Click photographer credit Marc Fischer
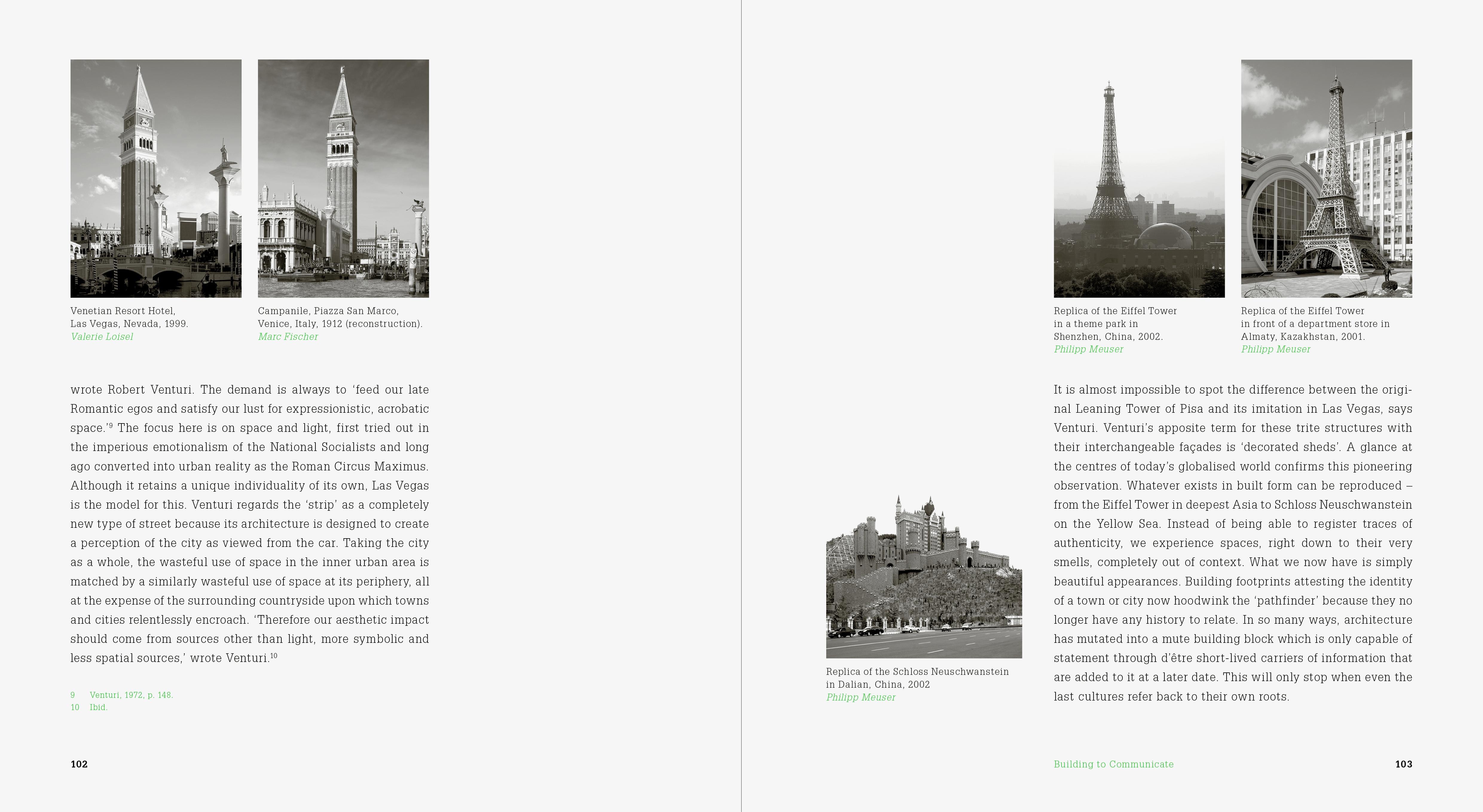The width and height of the screenshot is (1483, 812). (288, 337)
